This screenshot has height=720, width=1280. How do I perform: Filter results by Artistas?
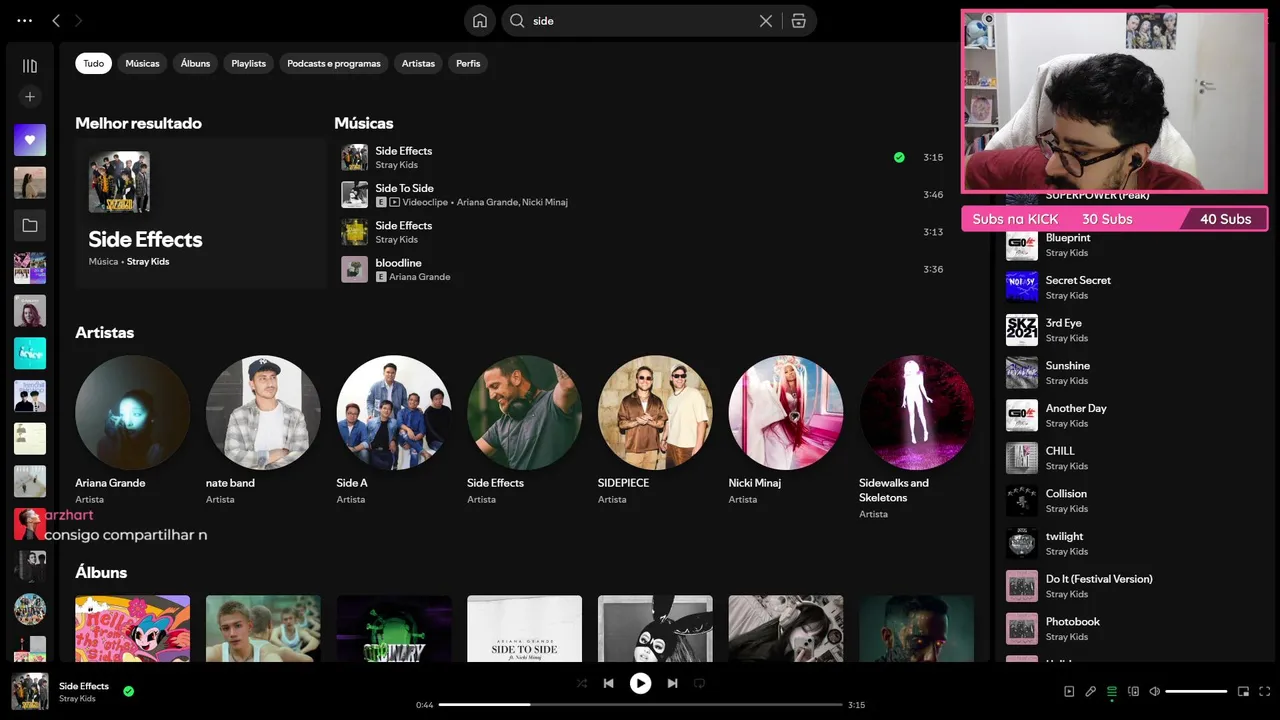(x=418, y=63)
